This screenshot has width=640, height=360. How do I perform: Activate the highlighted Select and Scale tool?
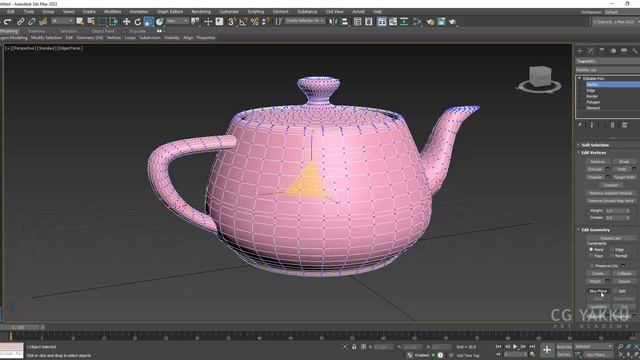(149, 22)
